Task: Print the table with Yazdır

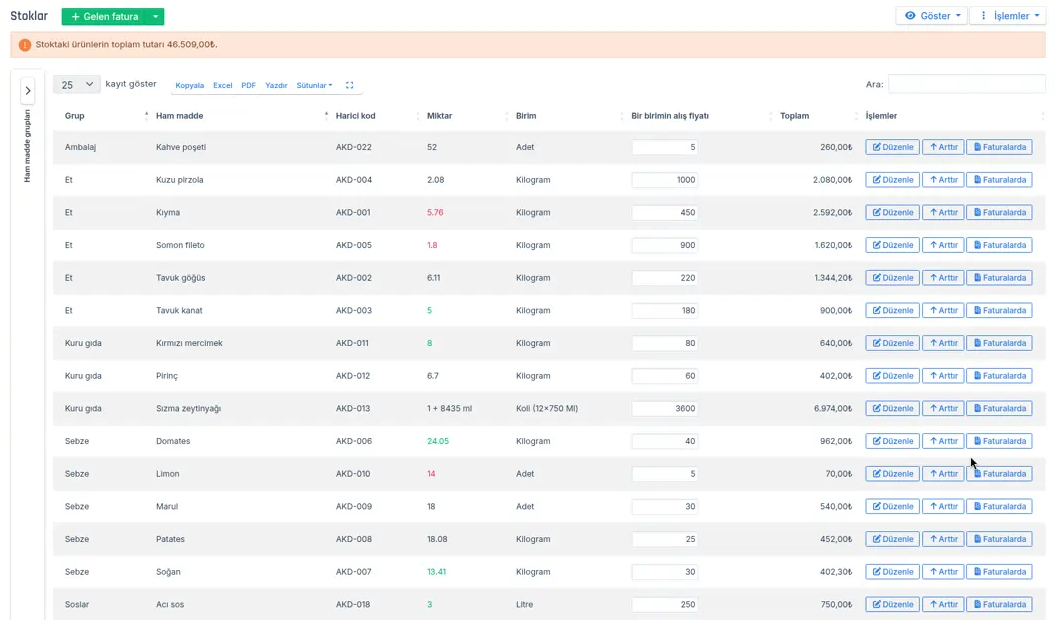Action: (x=276, y=85)
